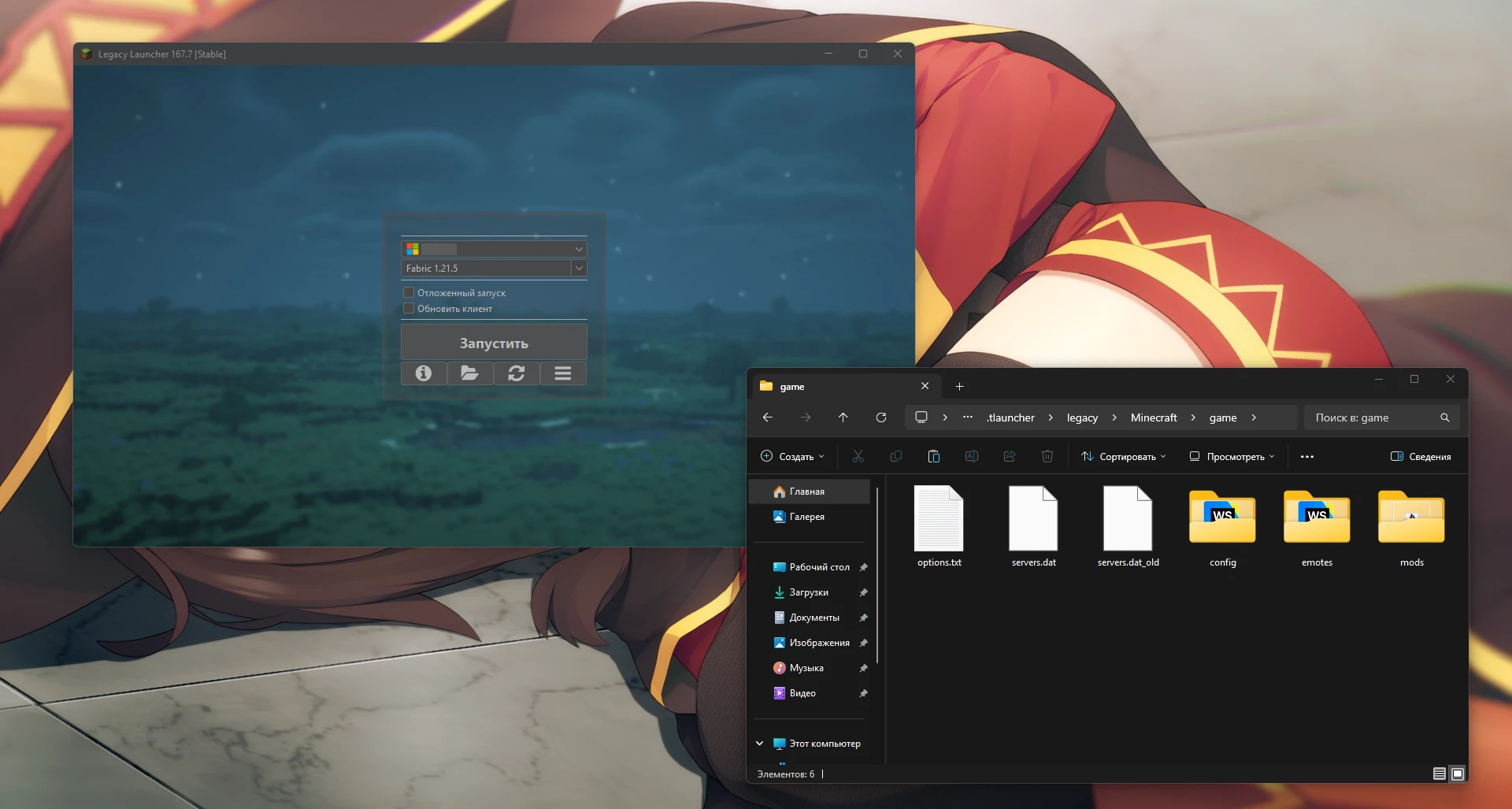Open the launcher hamburger settings menu

click(563, 373)
